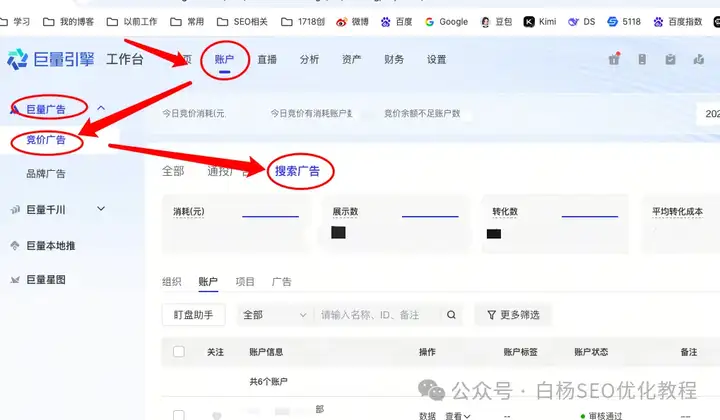Viewport: 720px width, 420px height.
Task: Select the 账户 data tab below the metric cards
Action: coord(208,281)
